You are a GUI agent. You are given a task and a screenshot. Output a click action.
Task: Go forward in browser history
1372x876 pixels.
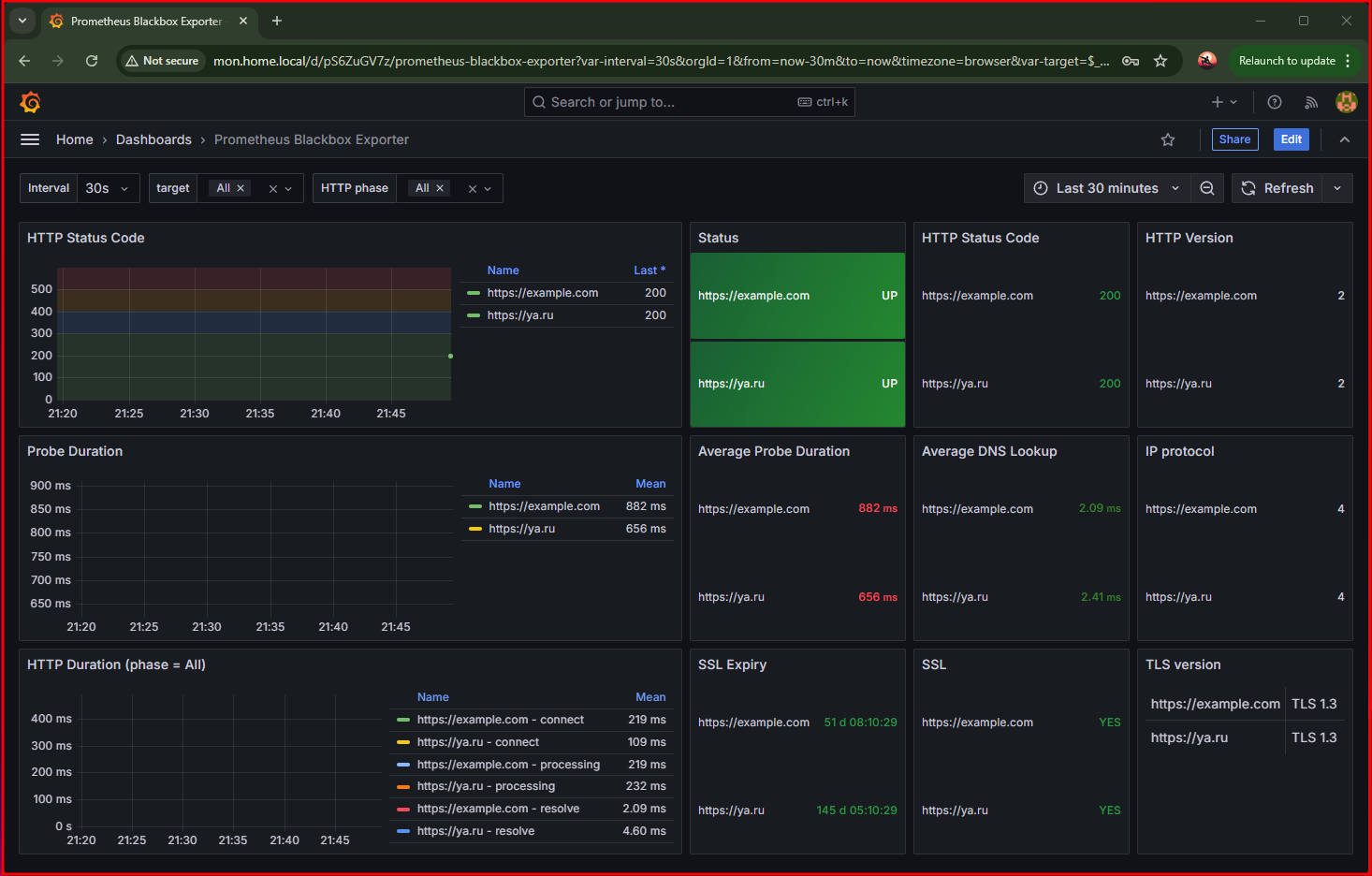pyautogui.click(x=58, y=61)
